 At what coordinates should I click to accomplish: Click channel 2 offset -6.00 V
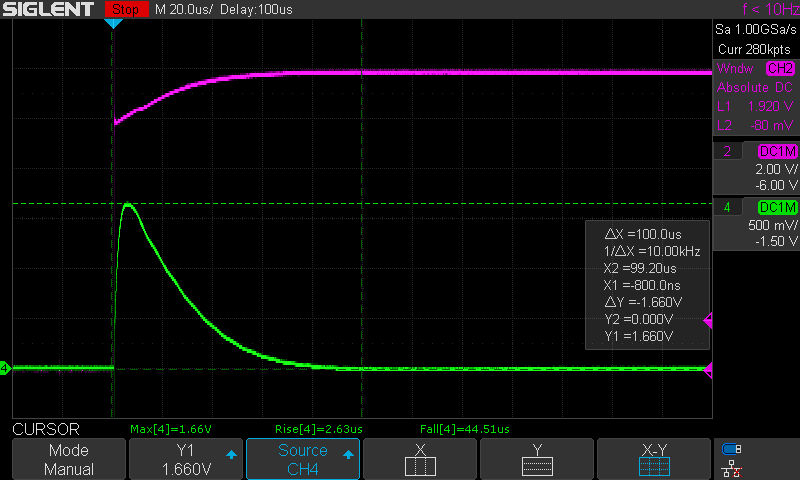[x=776, y=185]
